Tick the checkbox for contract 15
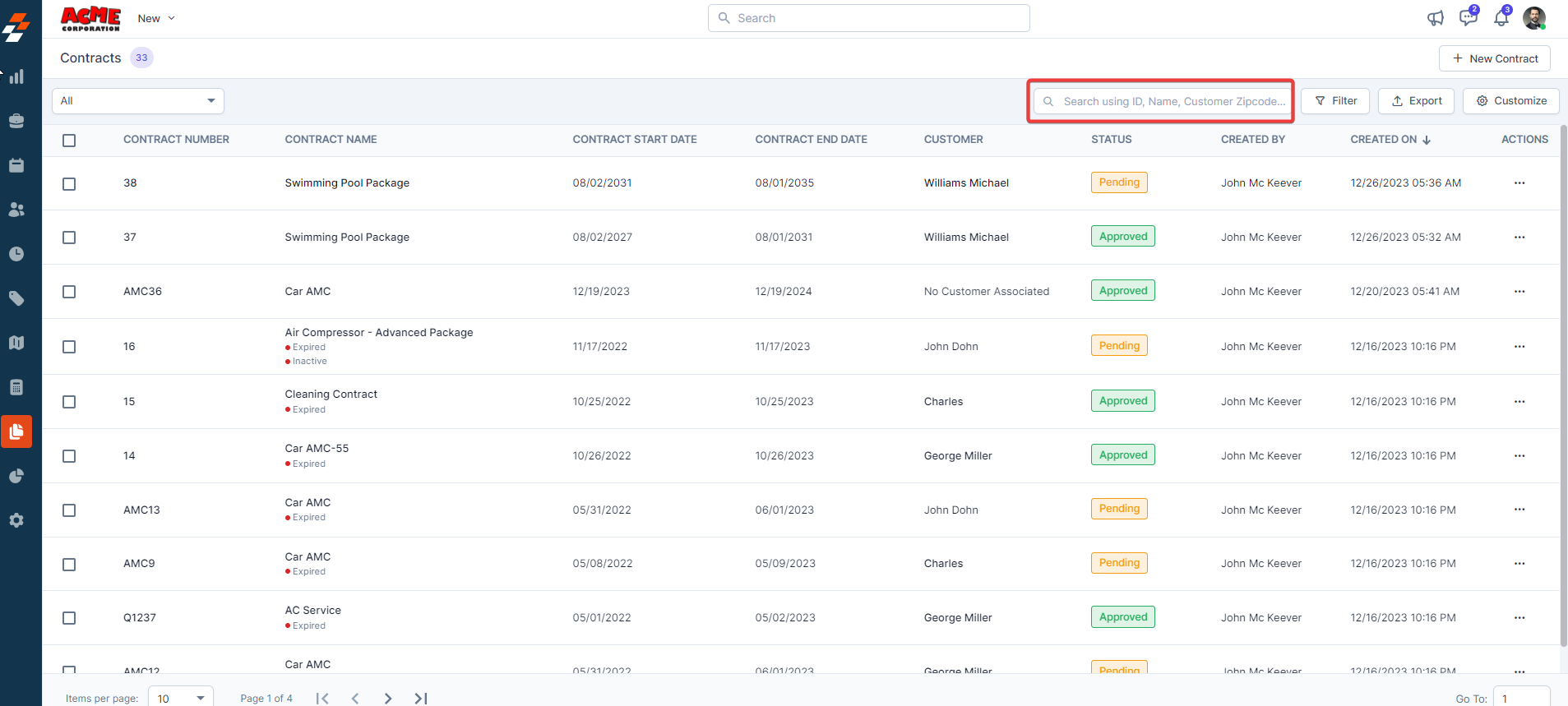Screen dimensions: 1568x706 coord(69,402)
